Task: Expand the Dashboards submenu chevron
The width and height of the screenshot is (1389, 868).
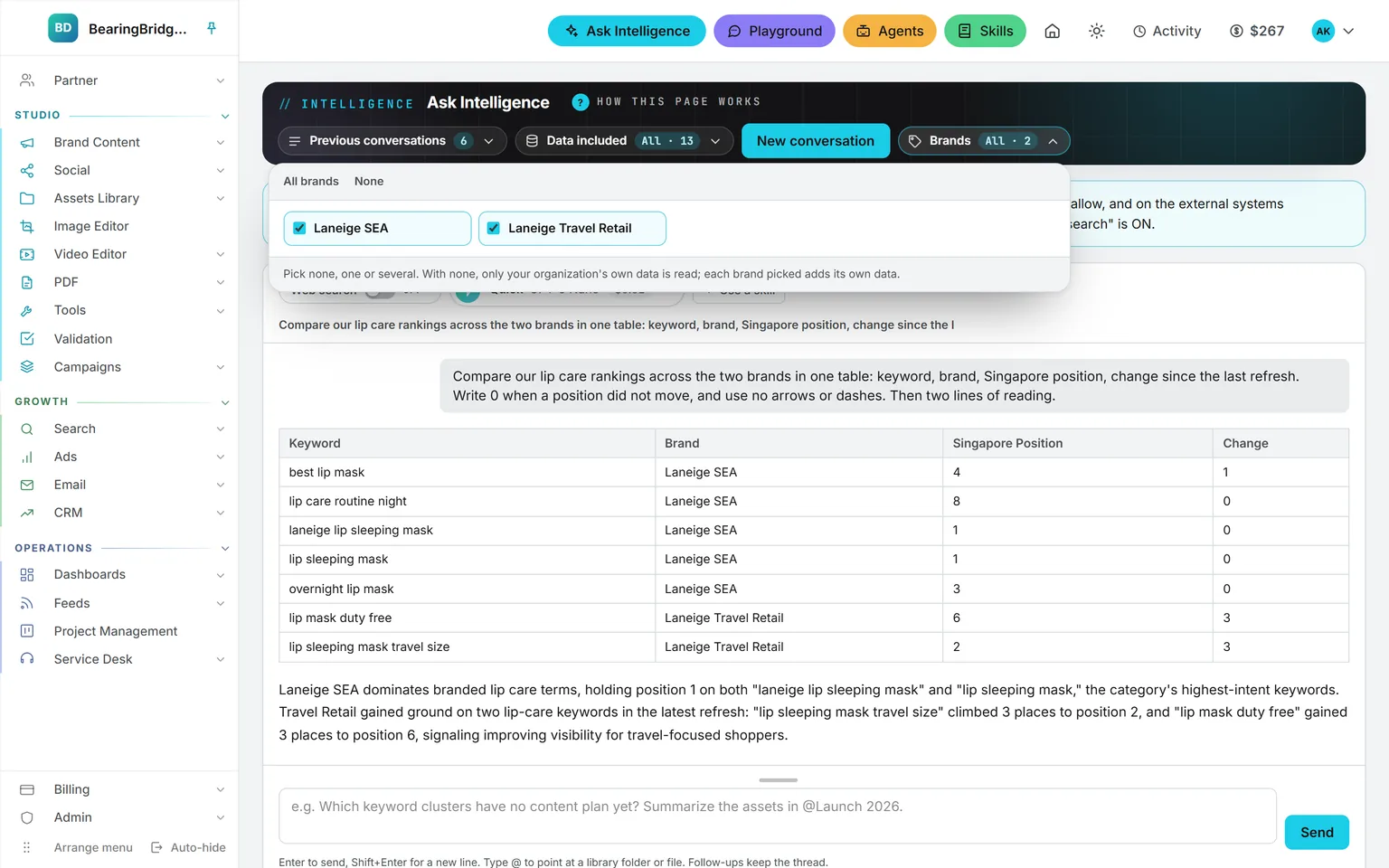Action: click(220, 575)
